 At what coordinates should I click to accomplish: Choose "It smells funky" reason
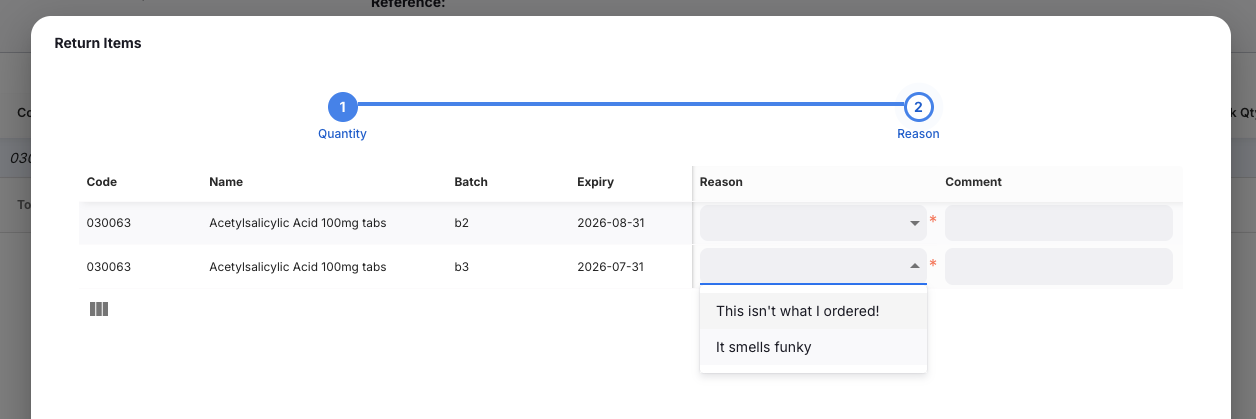(764, 347)
